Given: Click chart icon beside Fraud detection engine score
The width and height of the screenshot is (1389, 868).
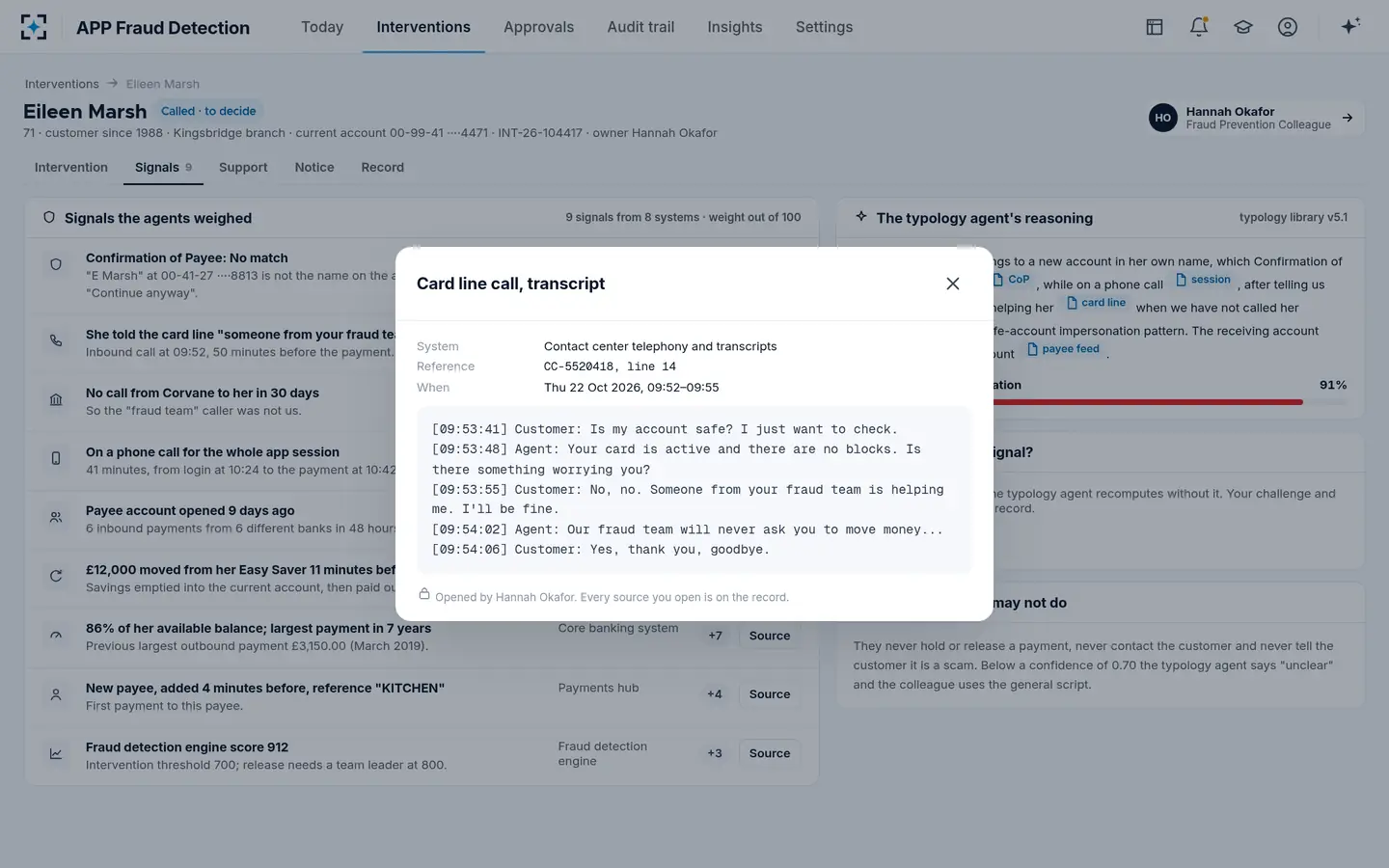Looking at the screenshot, I should [56, 753].
